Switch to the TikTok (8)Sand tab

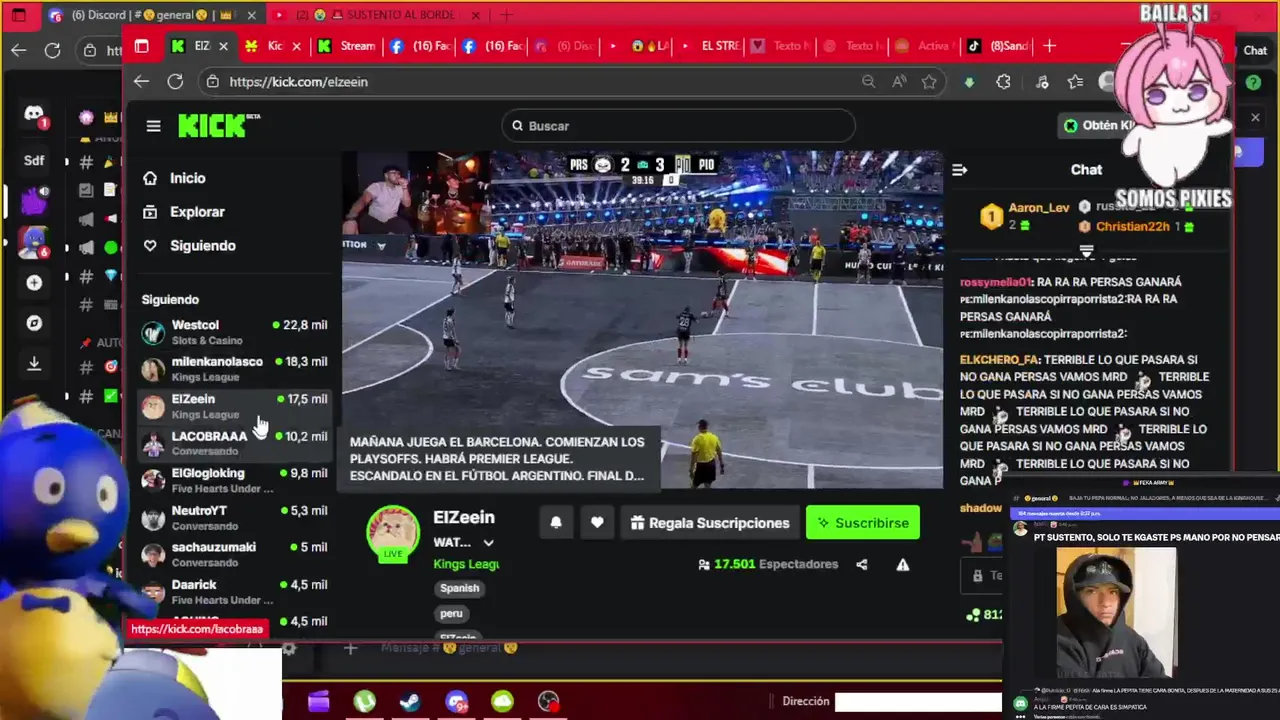(x=998, y=46)
